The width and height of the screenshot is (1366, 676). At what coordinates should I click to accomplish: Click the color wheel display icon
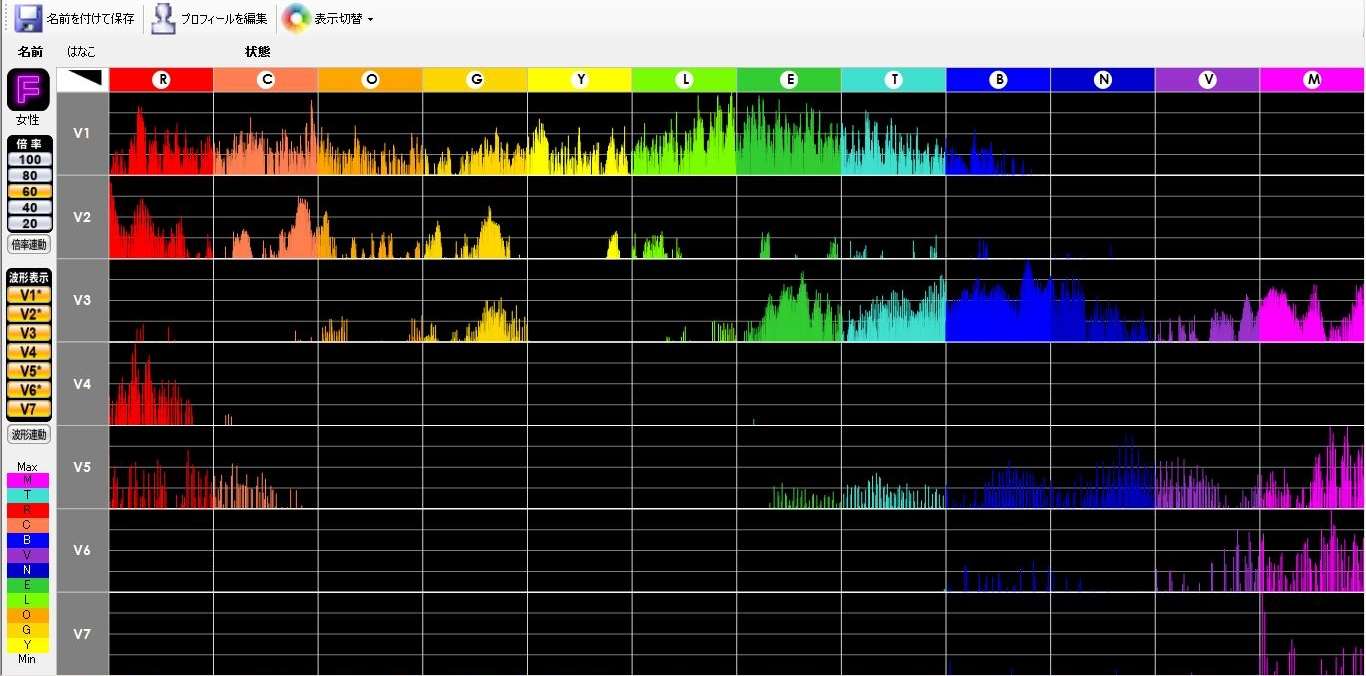[x=296, y=18]
